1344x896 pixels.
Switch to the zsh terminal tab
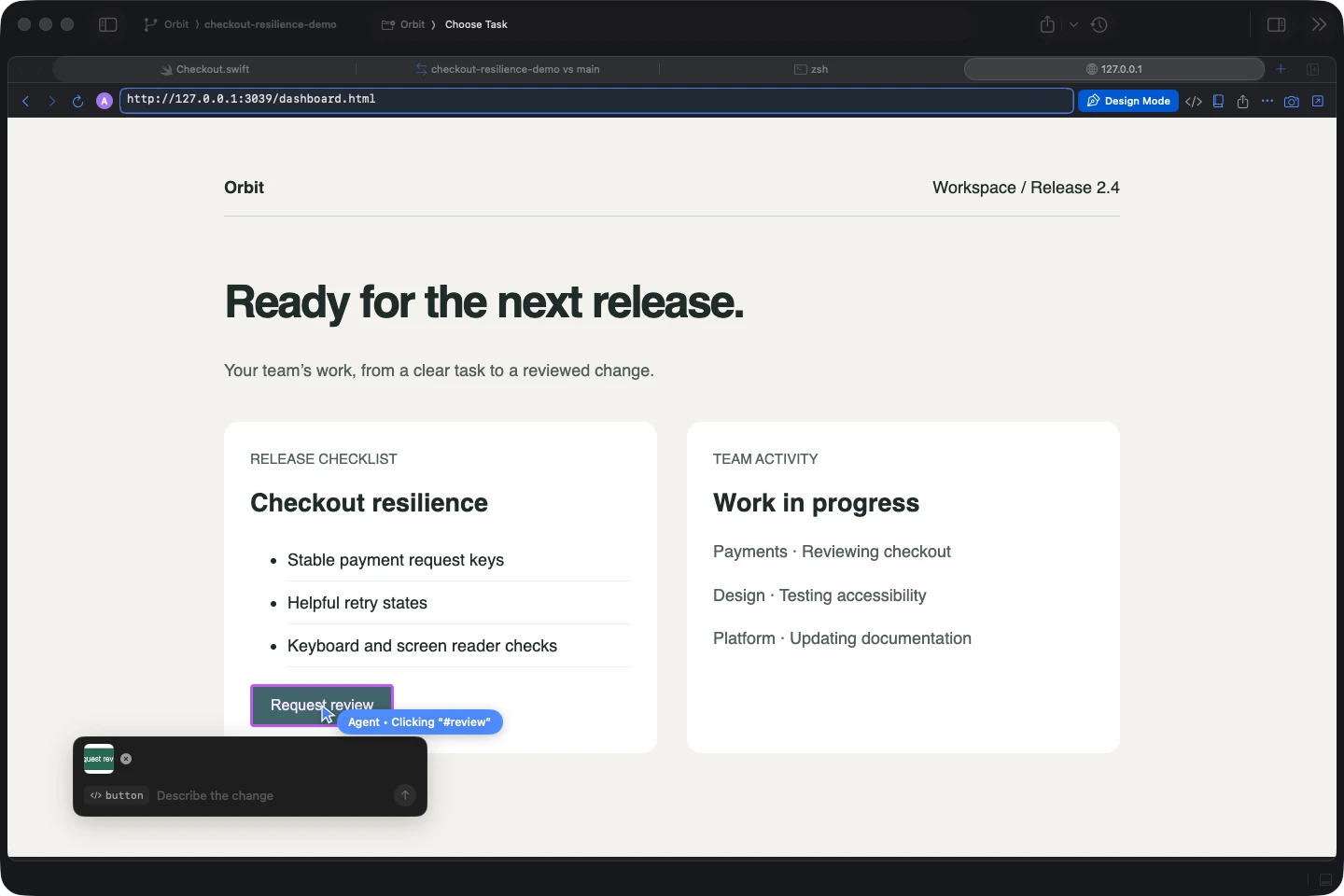click(811, 69)
